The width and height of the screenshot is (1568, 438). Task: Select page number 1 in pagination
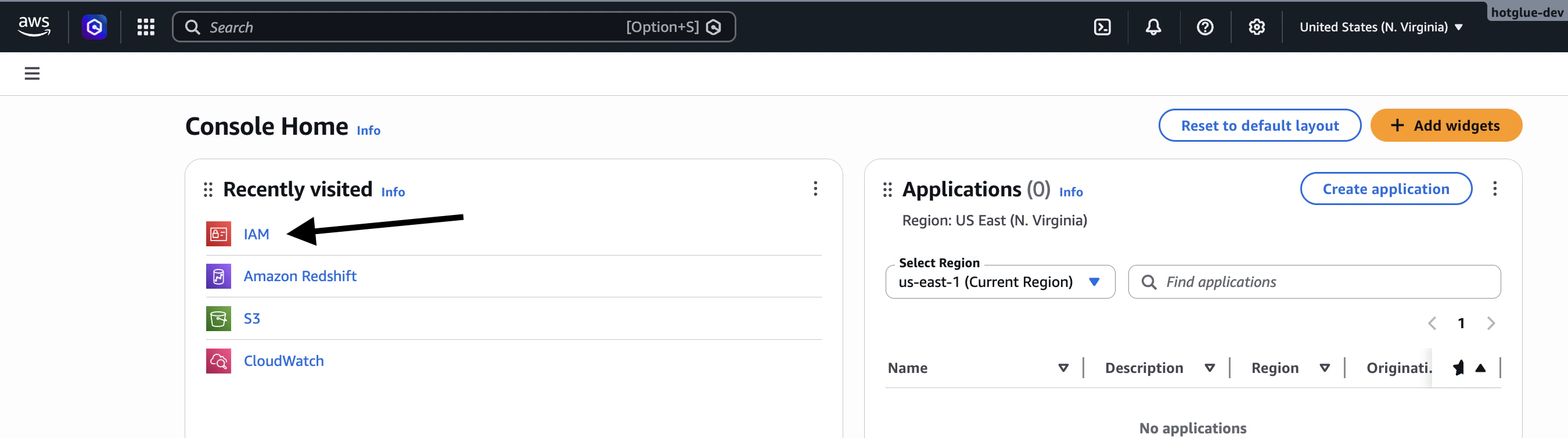pos(1461,324)
